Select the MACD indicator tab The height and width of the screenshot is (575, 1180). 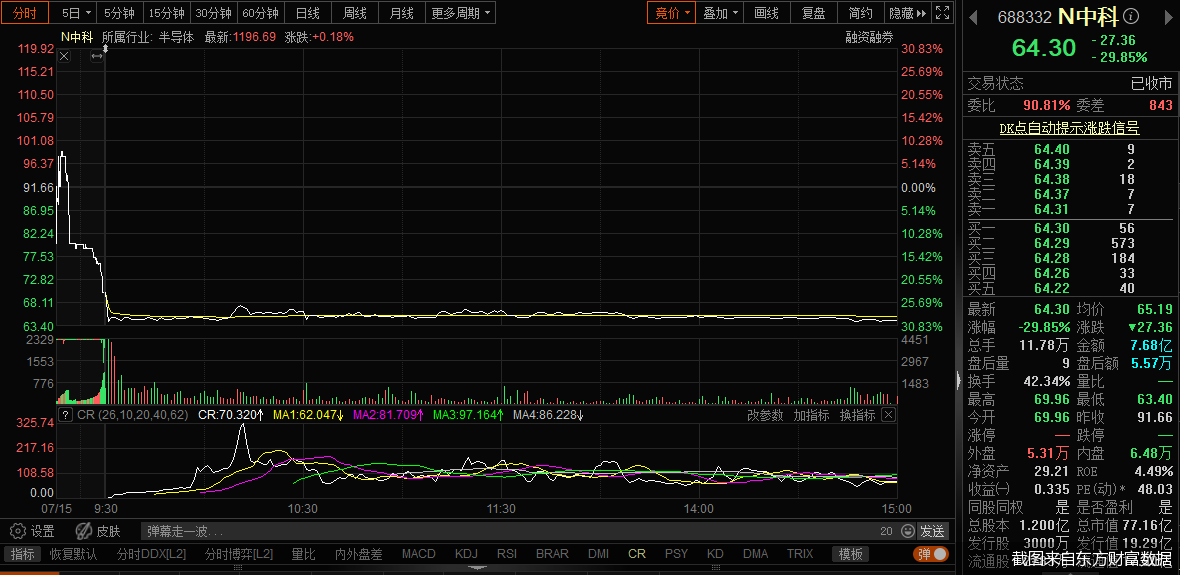coord(419,554)
